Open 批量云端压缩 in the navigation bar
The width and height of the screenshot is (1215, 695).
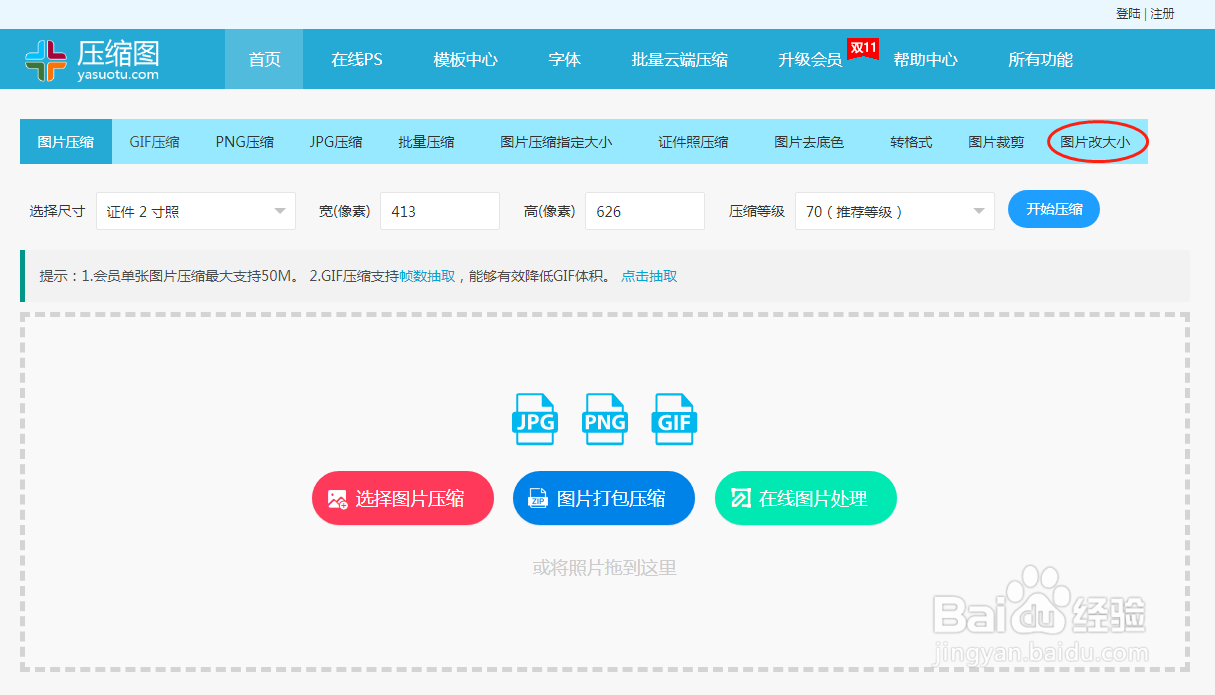pos(680,59)
